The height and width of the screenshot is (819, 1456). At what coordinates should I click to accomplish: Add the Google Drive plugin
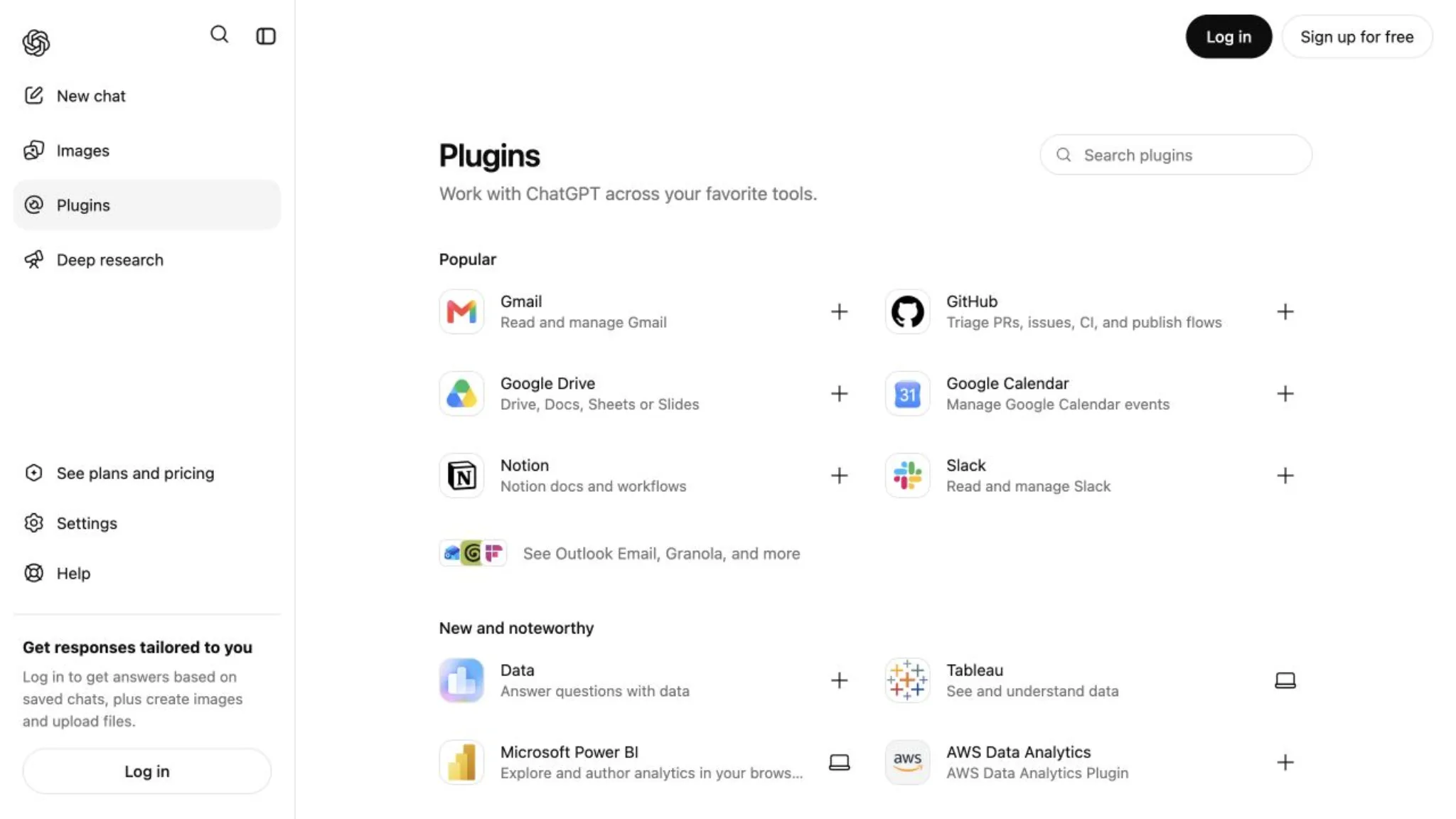[839, 393]
